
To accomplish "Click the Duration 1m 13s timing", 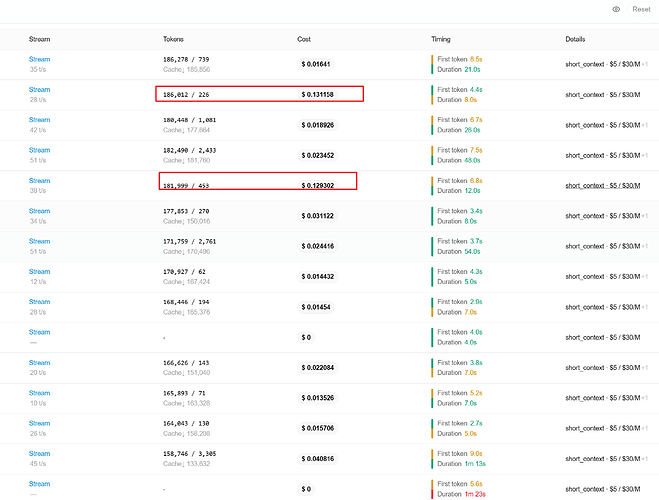I will click(461, 463).
